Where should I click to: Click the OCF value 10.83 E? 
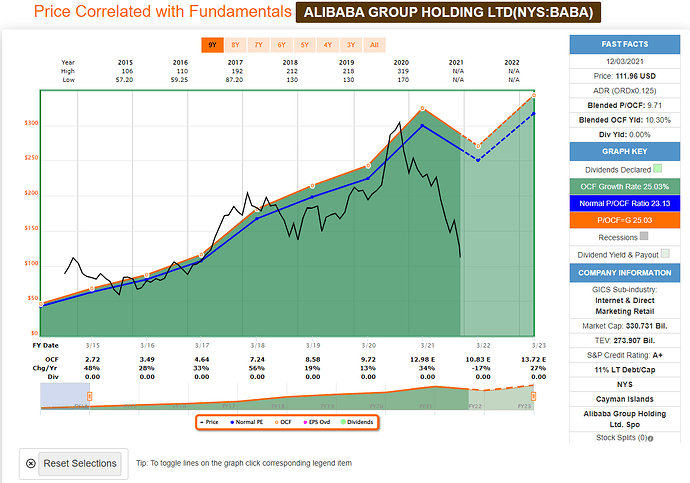pos(478,359)
